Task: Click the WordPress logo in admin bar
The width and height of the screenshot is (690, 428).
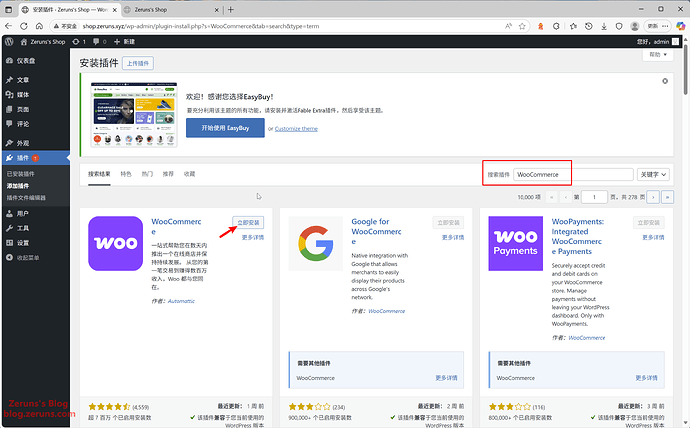Action: pos(9,42)
